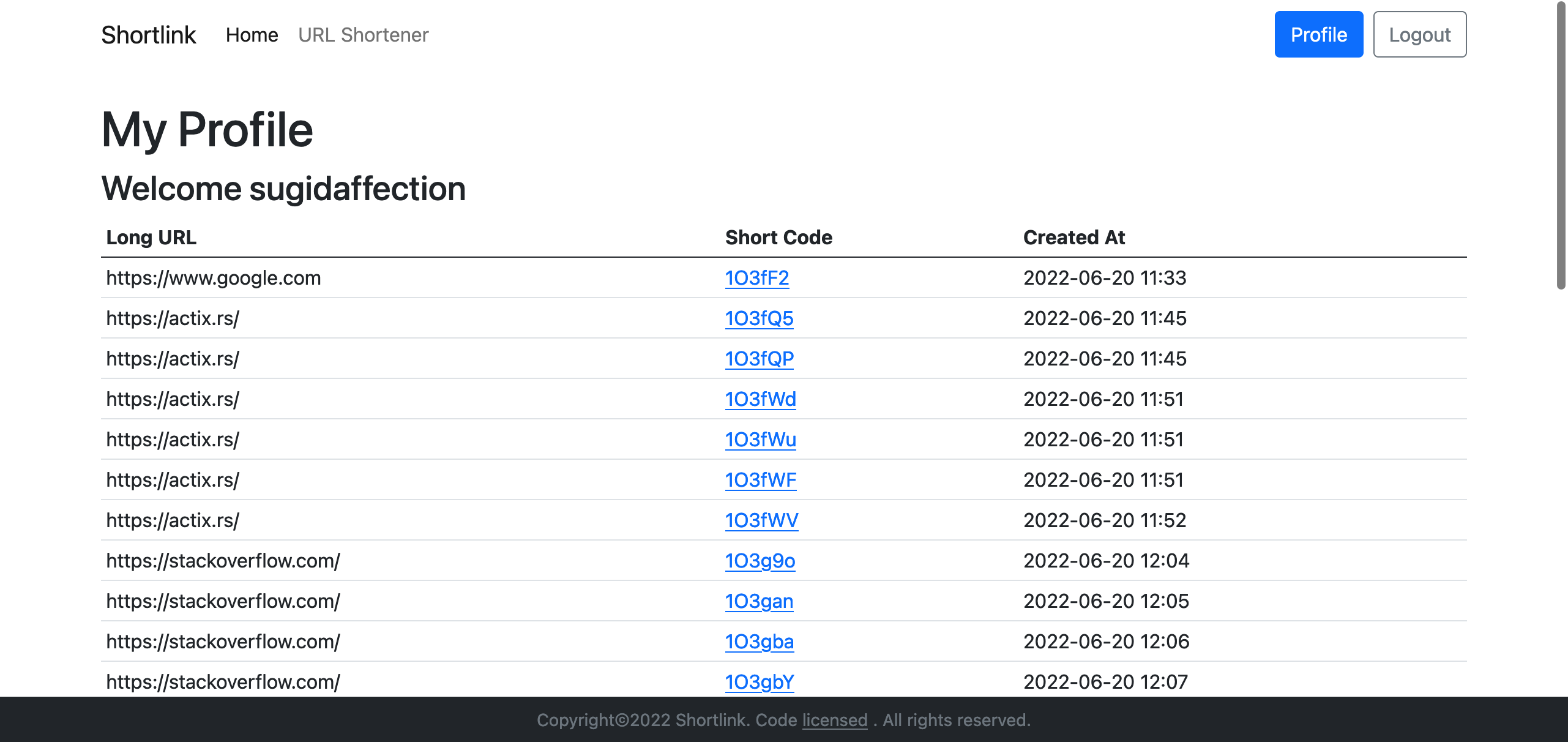Click the Shortlink logo text
The height and width of the screenshot is (742, 1568).
tap(148, 34)
